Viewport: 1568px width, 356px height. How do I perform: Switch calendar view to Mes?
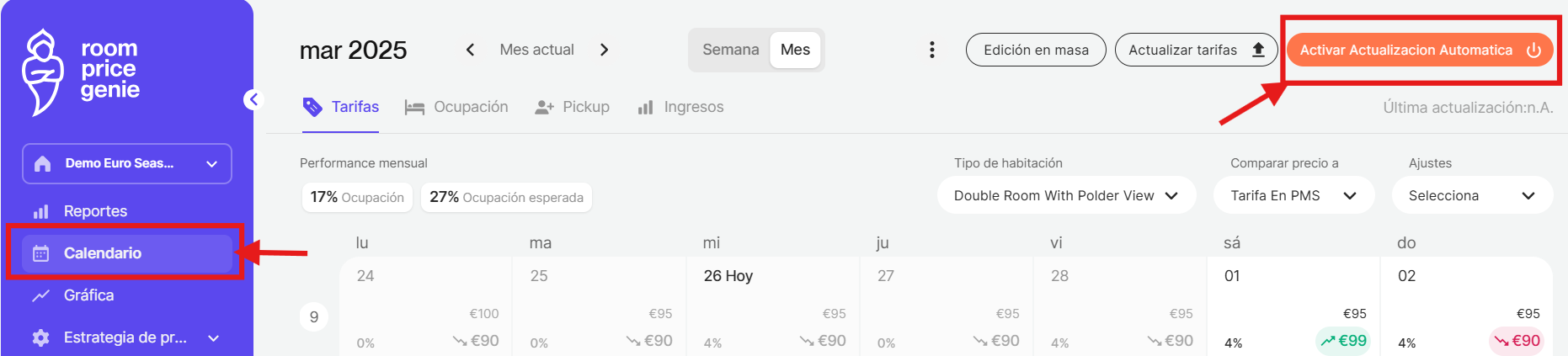[x=795, y=50]
